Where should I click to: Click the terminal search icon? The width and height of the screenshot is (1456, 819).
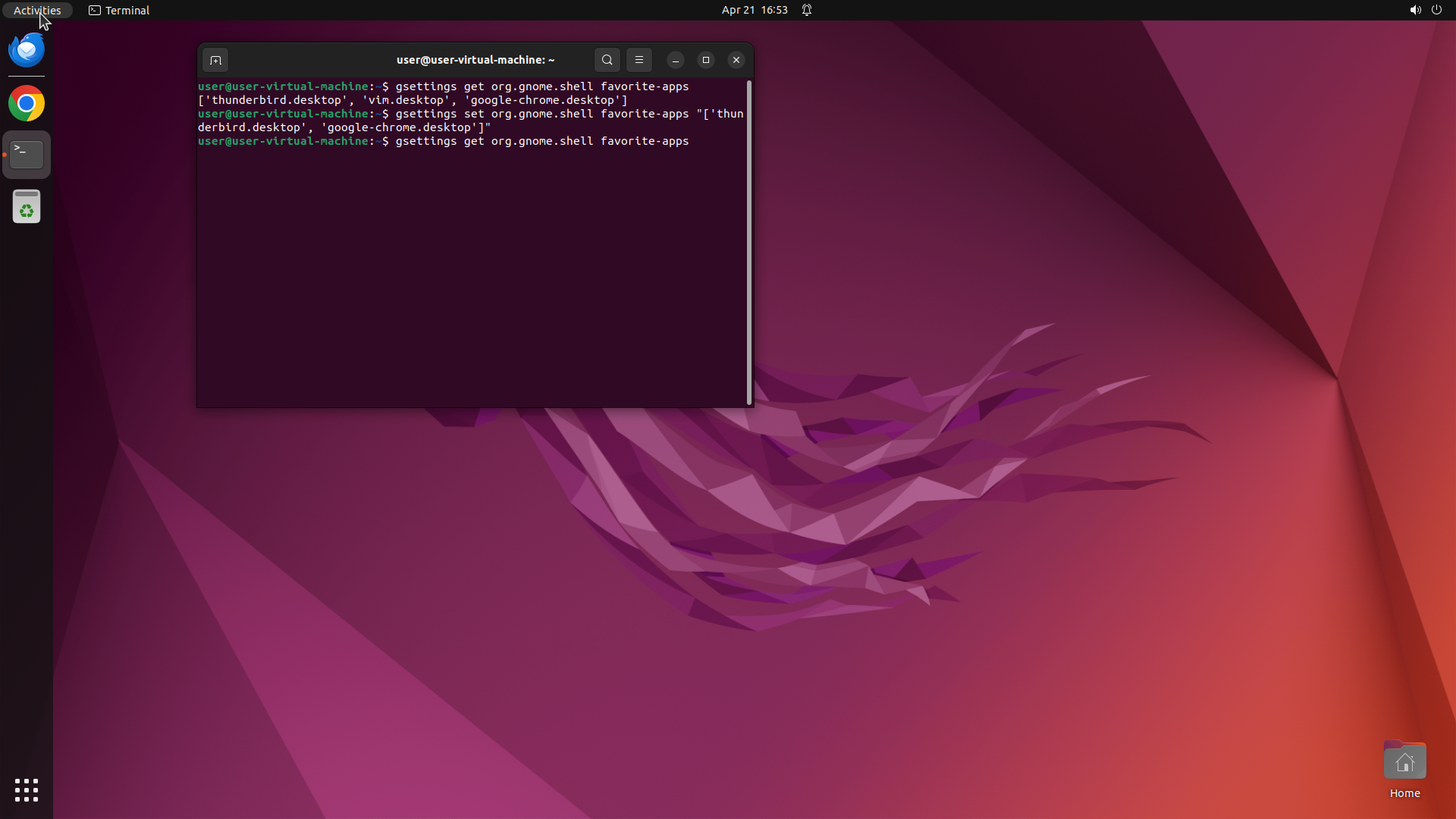[x=607, y=60]
